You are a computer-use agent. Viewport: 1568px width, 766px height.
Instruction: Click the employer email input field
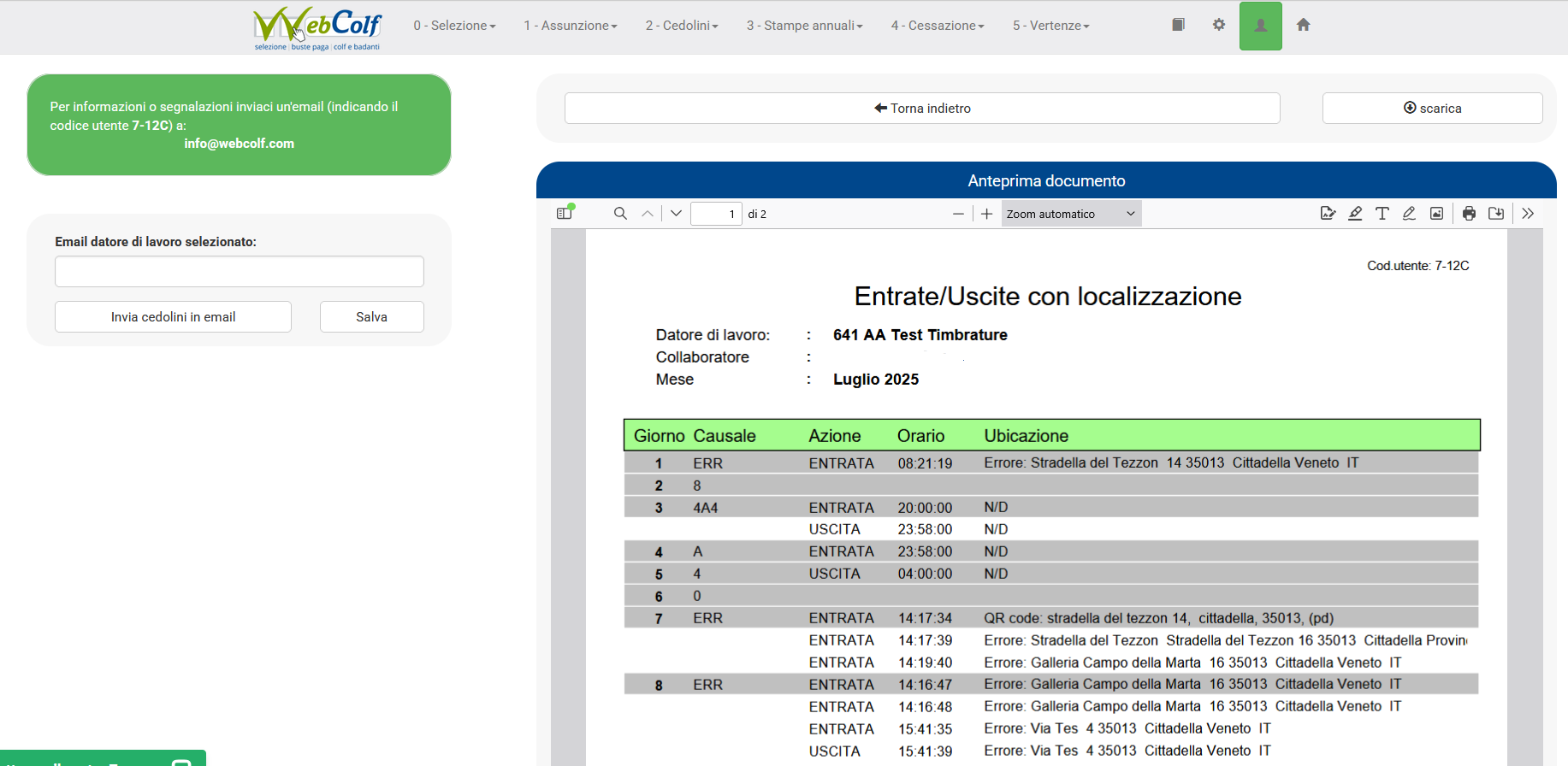[239, 272]
